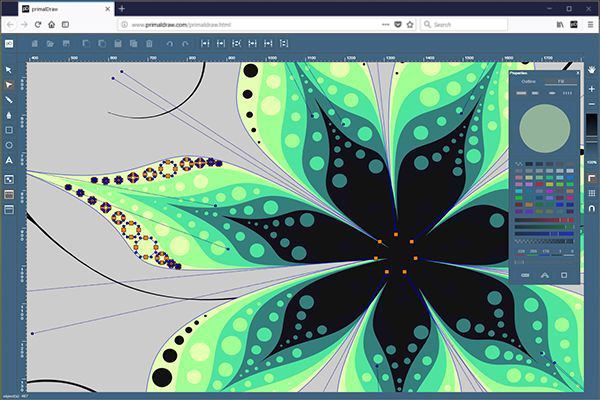
Task: Select the hand pan tool
Action: 592,70
